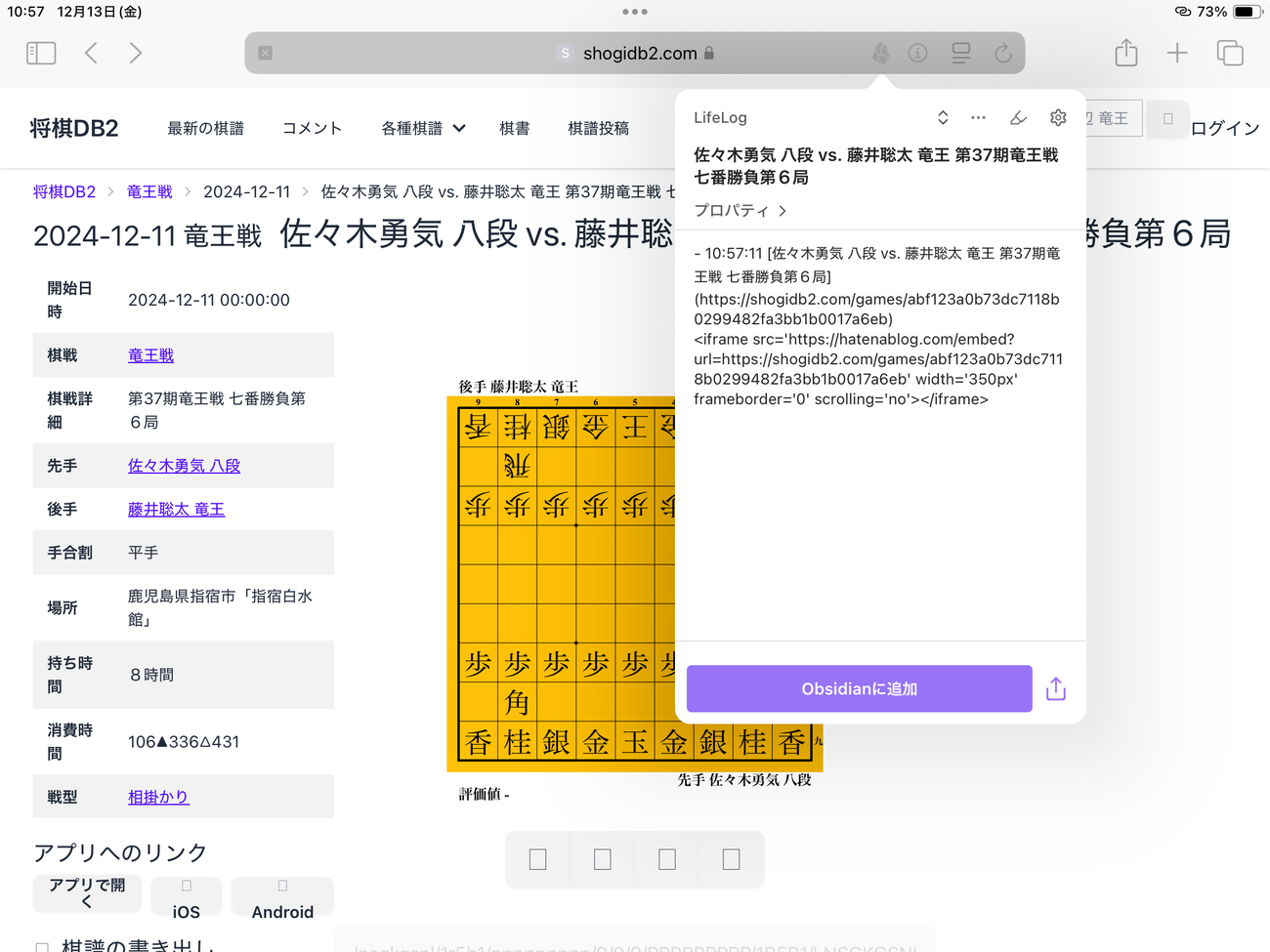Activate the highlighter pen in clipper
This screenshot has height=952, width=1270.
click(1018, 118)
